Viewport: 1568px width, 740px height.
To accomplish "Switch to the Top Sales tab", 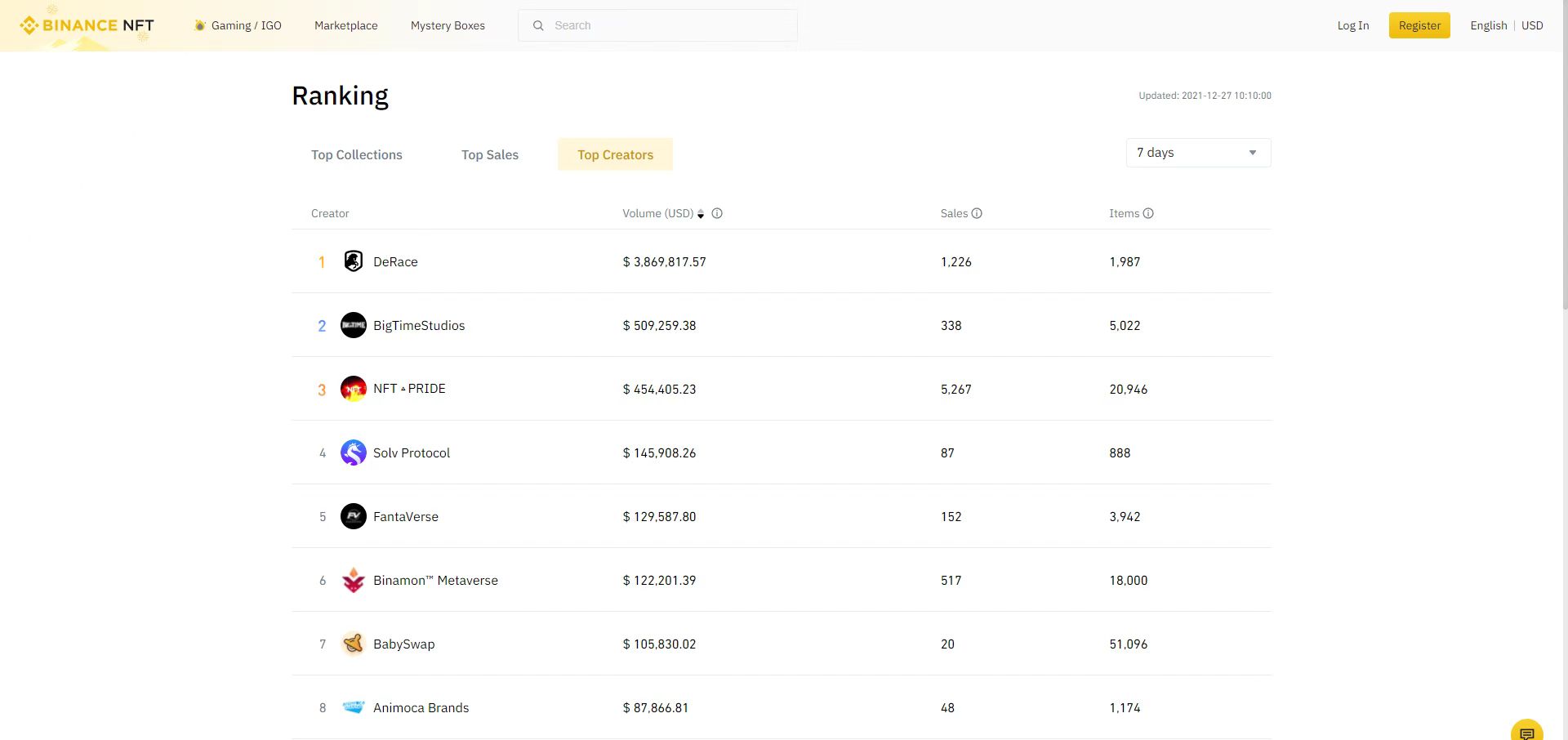I will click(x=489, y=154).
